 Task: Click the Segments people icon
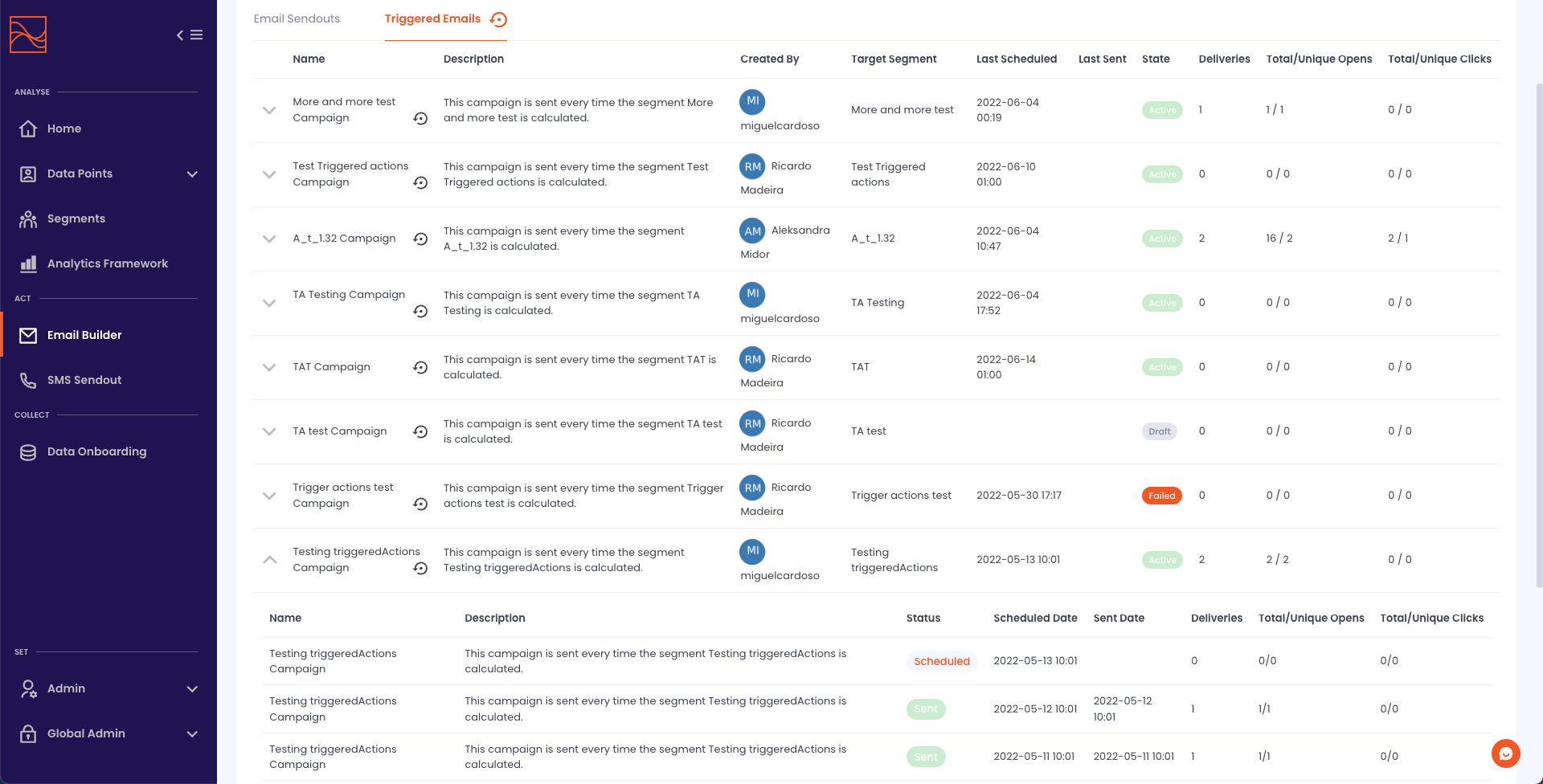coord(28,218)
